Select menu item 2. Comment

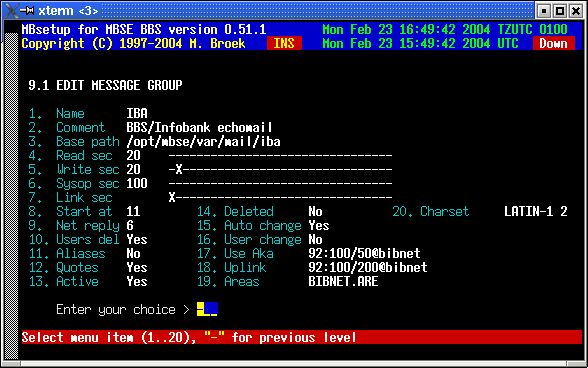tap(67, 128)
